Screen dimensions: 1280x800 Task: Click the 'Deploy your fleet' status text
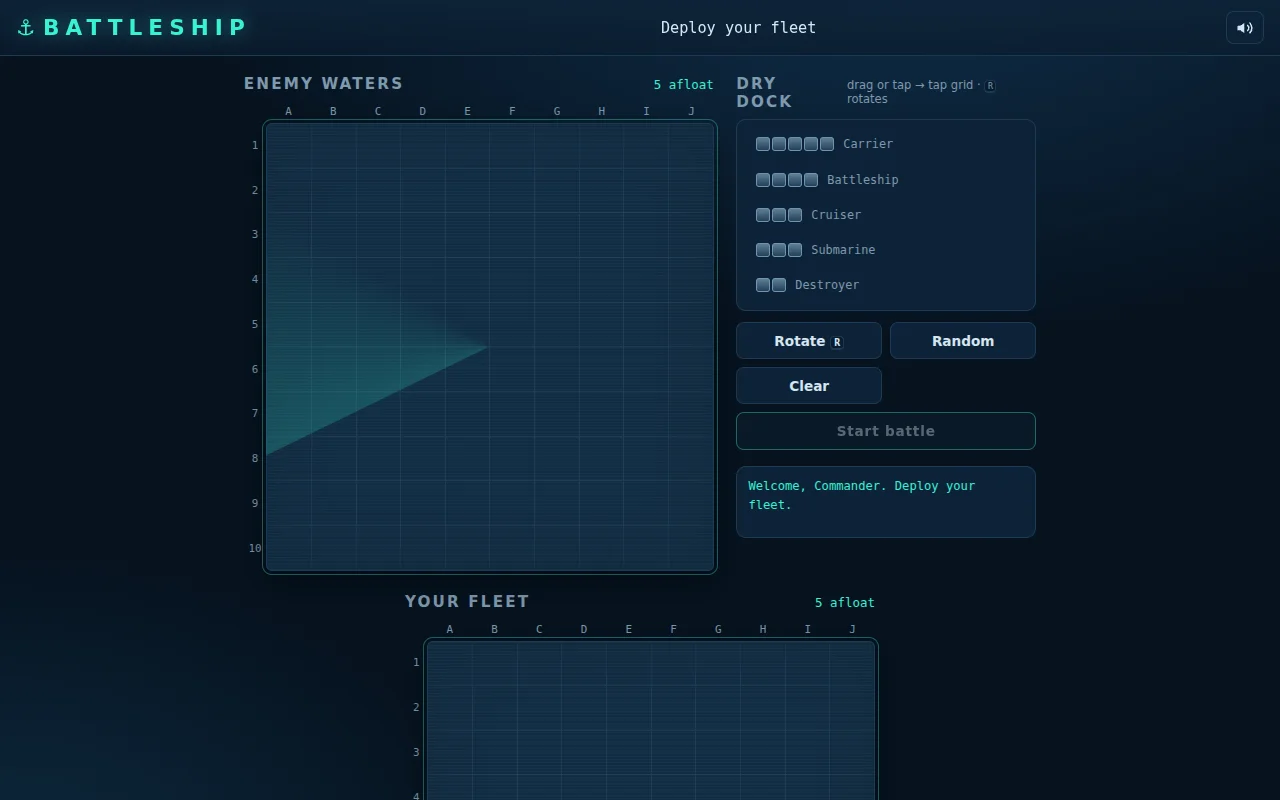click(738, 28)
